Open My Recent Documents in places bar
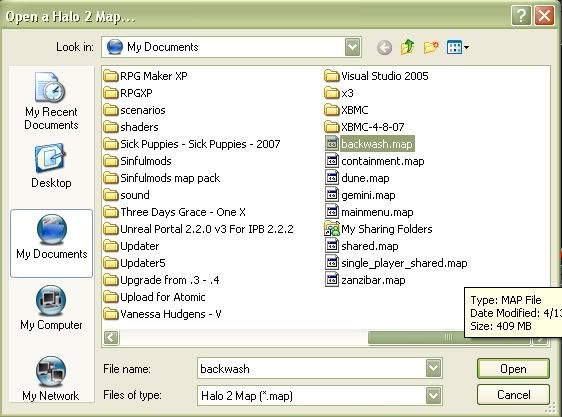Viewport: 562px width, 417px height. click(51, 101)
